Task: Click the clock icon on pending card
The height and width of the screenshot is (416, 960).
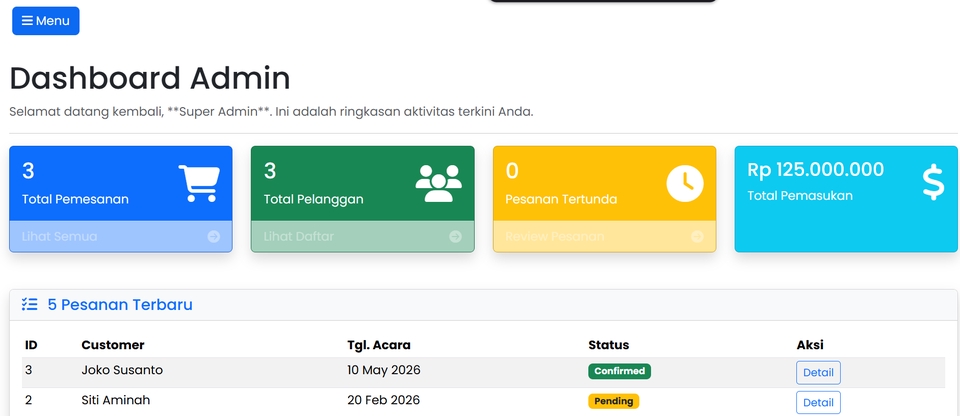Action: tap(685, 183)
